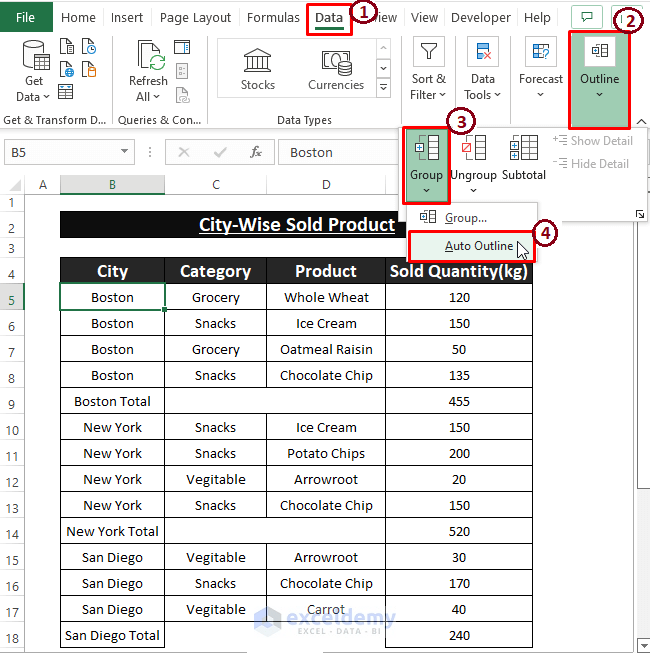
Task: Select the San Diego Total cell
Action: [x=112, y=635]
